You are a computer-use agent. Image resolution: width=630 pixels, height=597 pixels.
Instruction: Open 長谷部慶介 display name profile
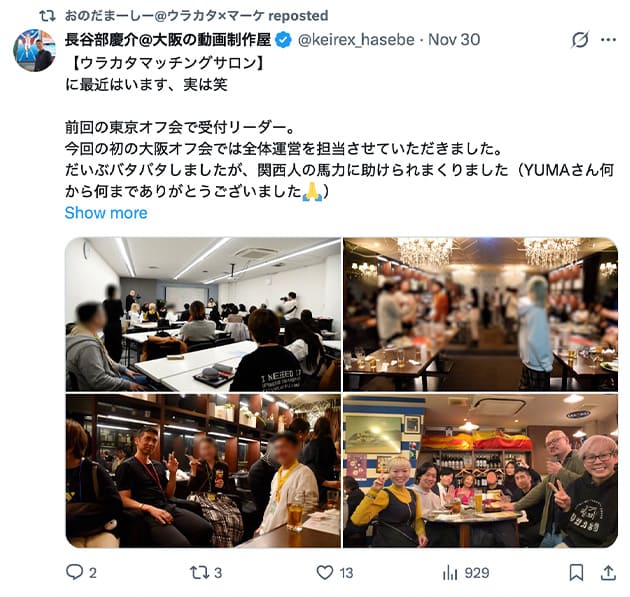(x=168, y=39)
